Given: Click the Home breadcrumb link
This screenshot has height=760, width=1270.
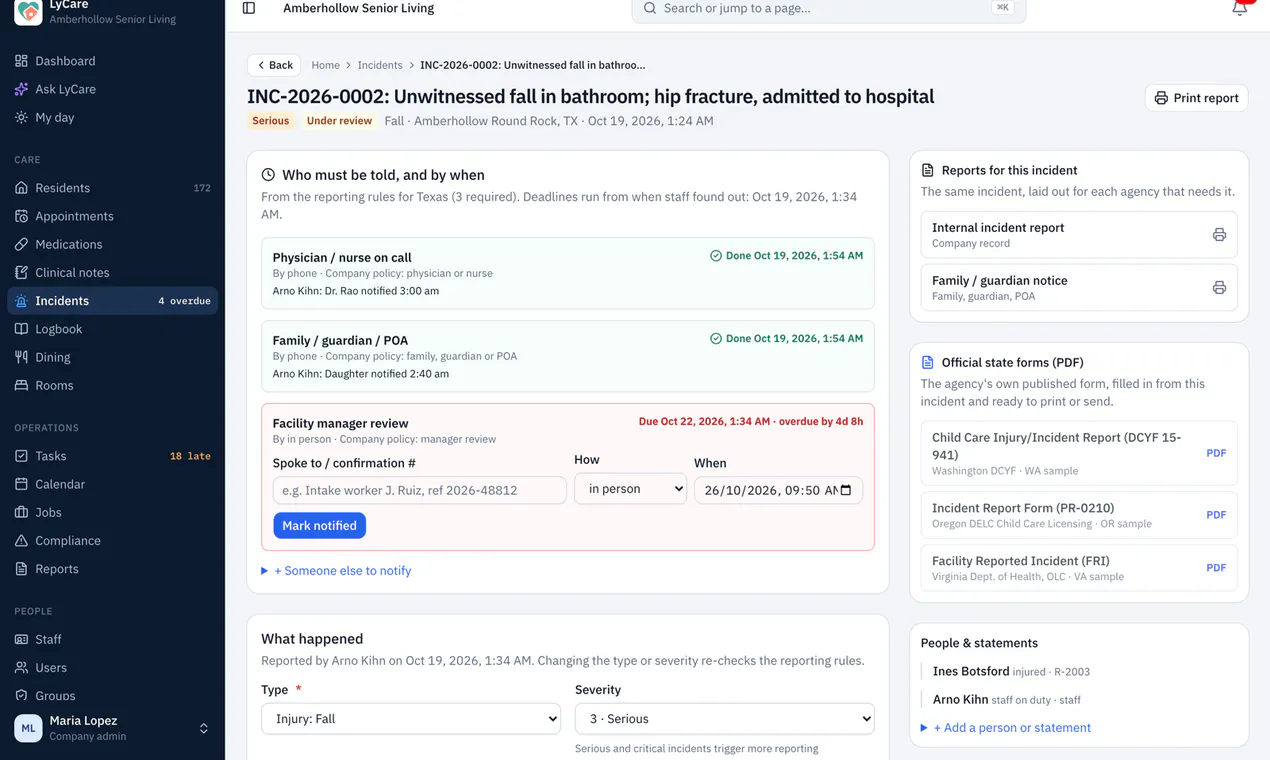Looking at the screenshot, I should [326, 65].
